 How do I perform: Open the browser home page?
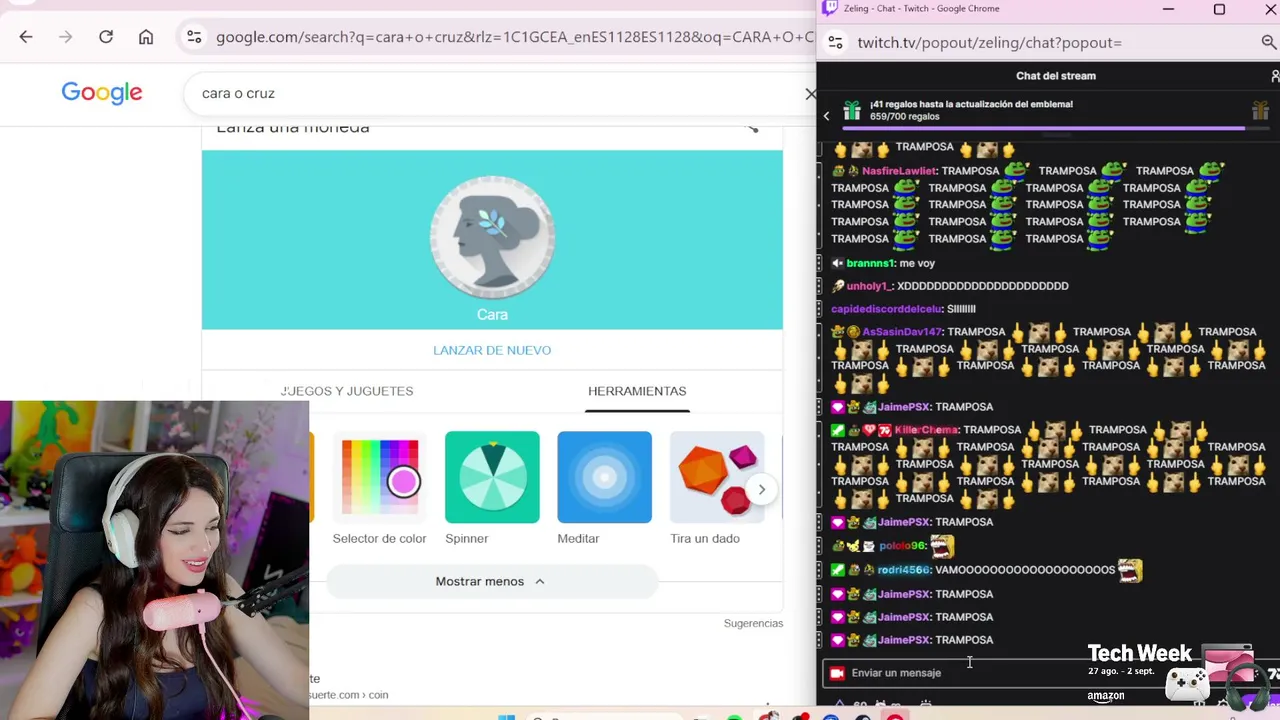pyautogui.click(x=146, y=37)
